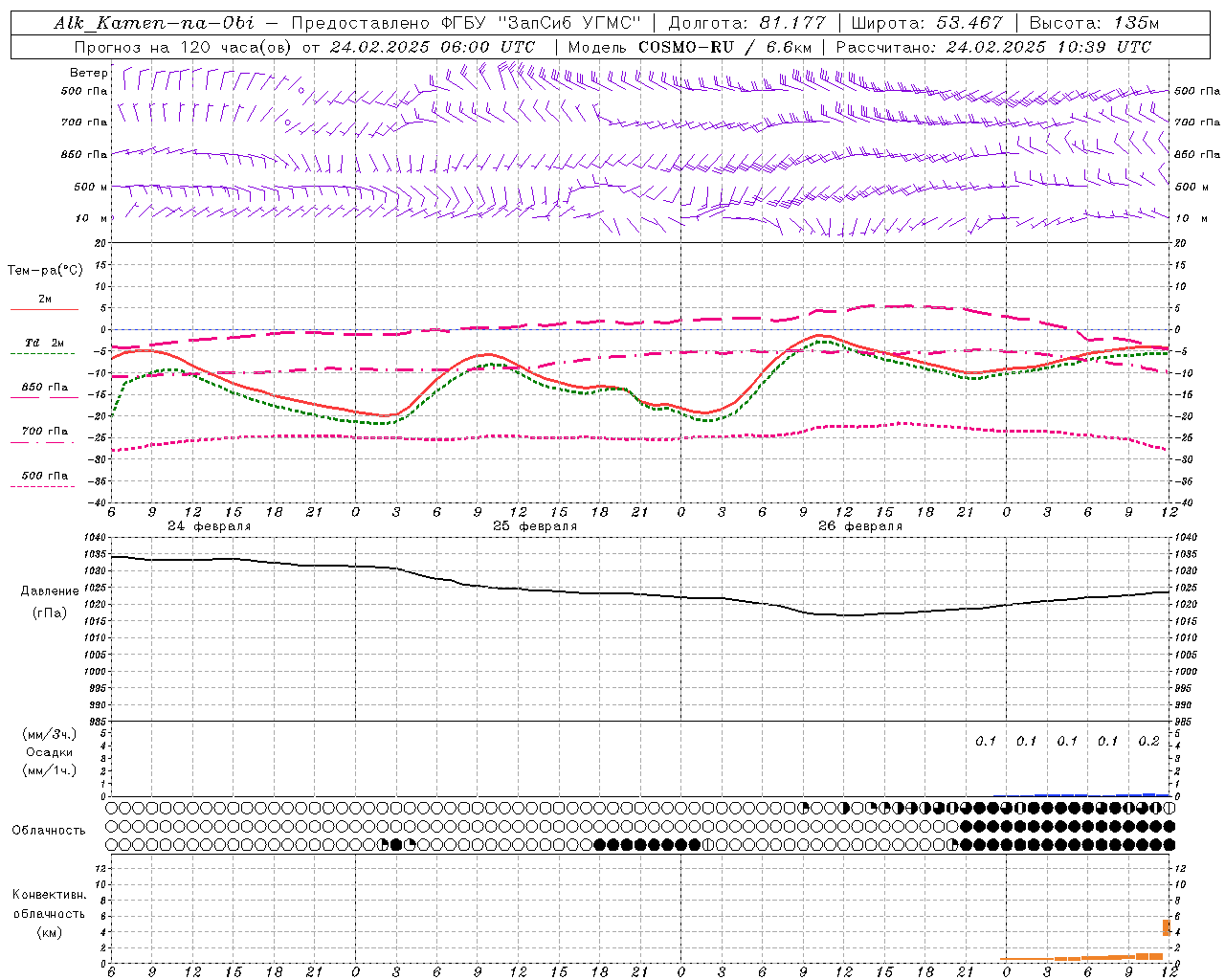The width and height of the screenshot is (1225, 980).
Task: Click the Тем-ра(°C) axis title
Action: coord(45,271)
